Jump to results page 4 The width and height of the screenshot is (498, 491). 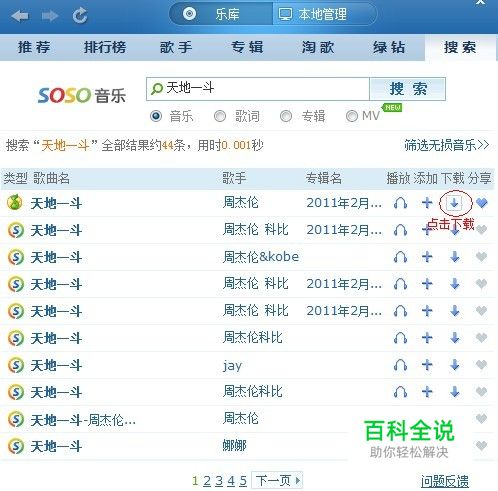pyautogui.click(x=231, y=481)
